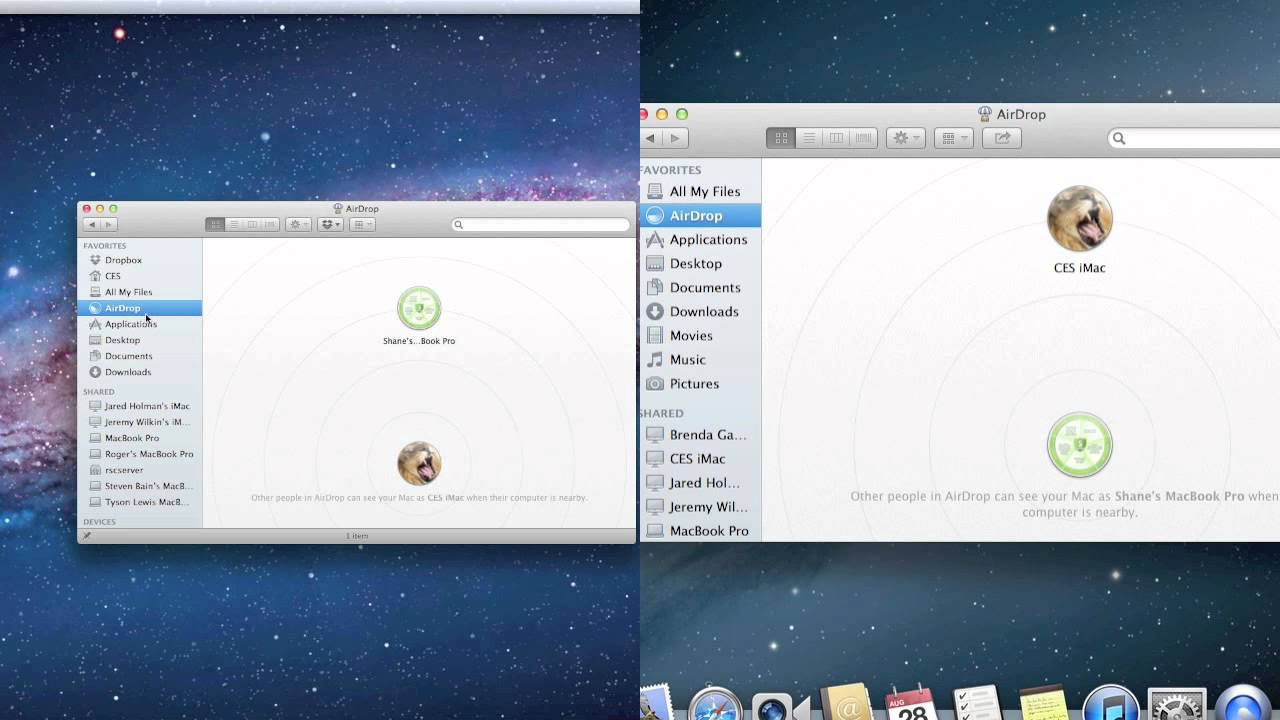The width and height of the screenshot is (1280, 720).
Task: Open Desktop in the left window sidebar
Action: point(140,340)
